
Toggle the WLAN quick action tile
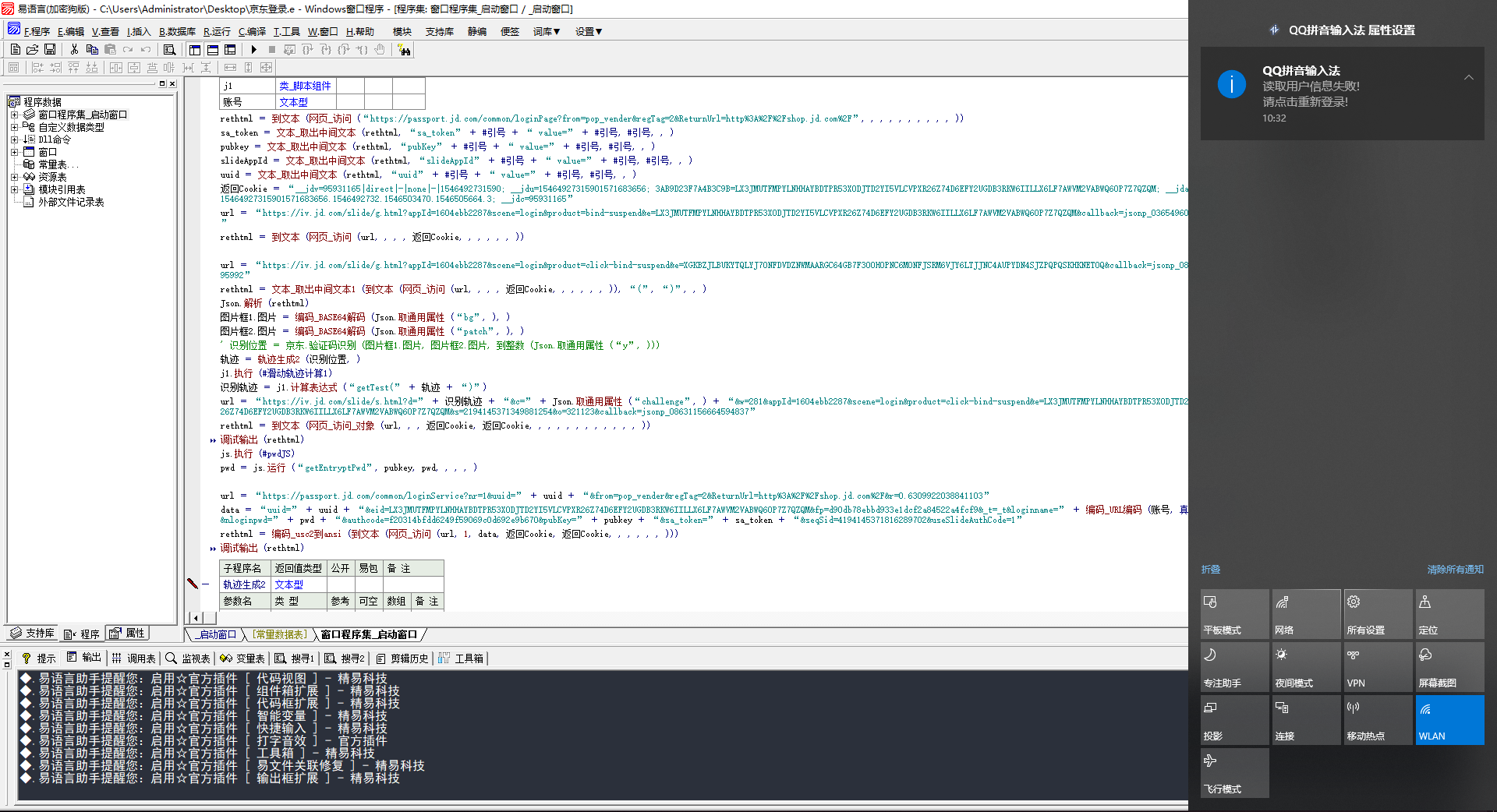coord(1449,720)
